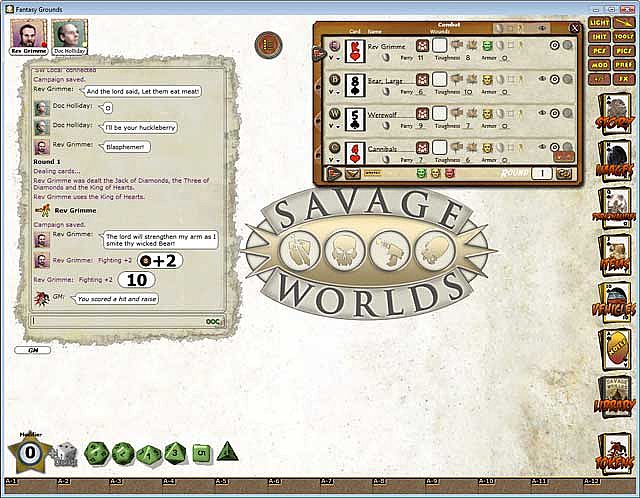Click the LIGHT button
The width and height of the screenshot is (640, 498).
pyautogui.click(x=599, y=23)
